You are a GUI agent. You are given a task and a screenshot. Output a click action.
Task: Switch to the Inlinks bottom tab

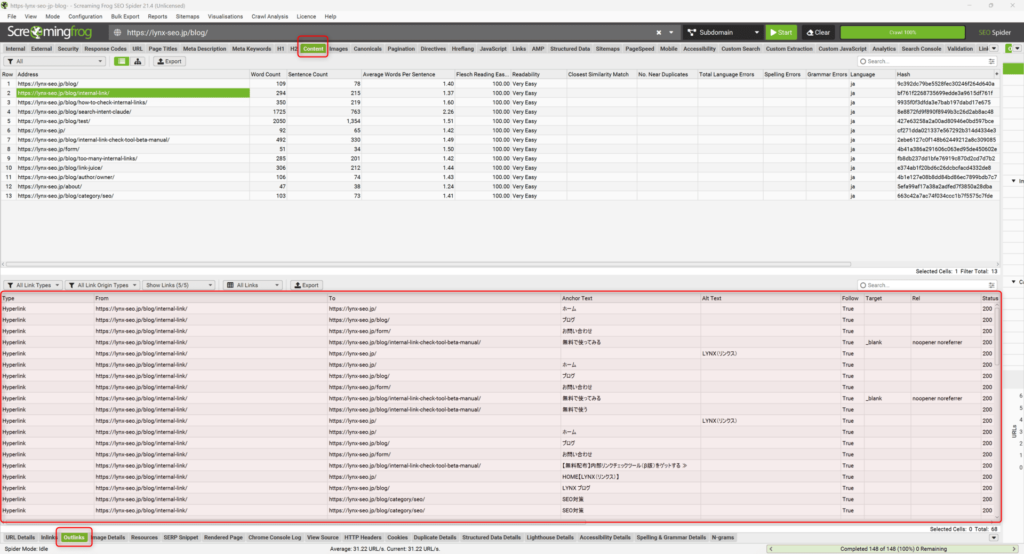pyautogui.click(x=48, y=537)
